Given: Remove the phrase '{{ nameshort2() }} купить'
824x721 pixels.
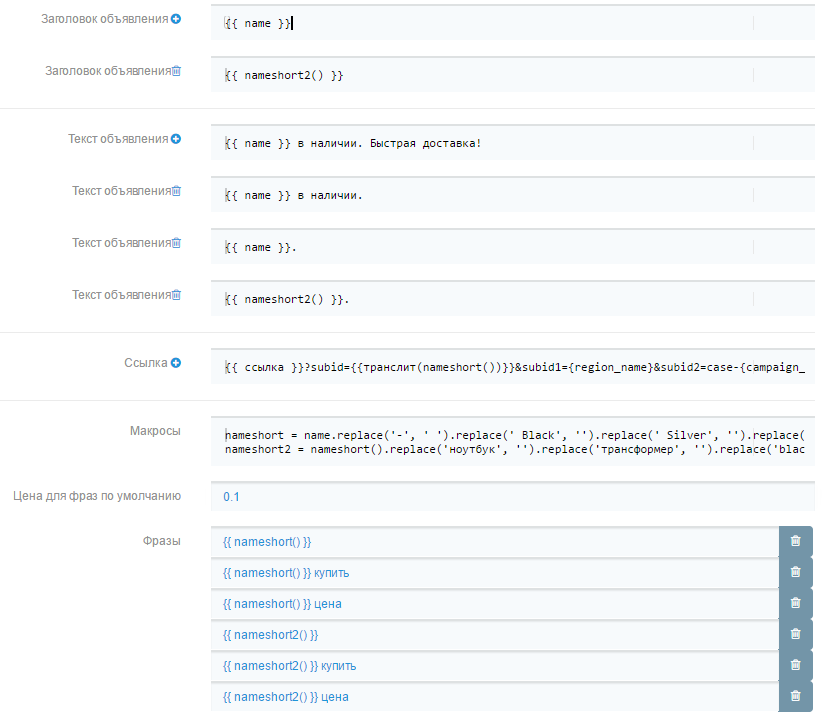Looking at the screenshot, I should (x=795, y=665).
